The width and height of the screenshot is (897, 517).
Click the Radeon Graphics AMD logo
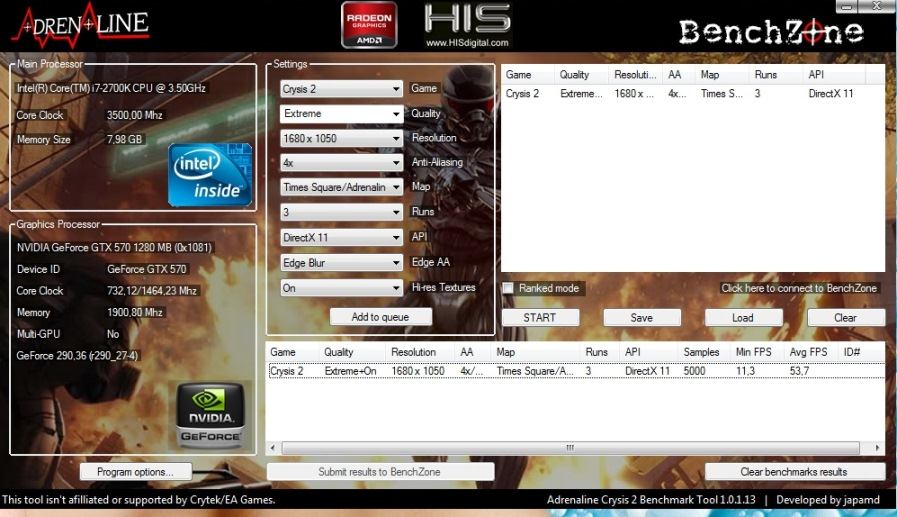[369, 25]
